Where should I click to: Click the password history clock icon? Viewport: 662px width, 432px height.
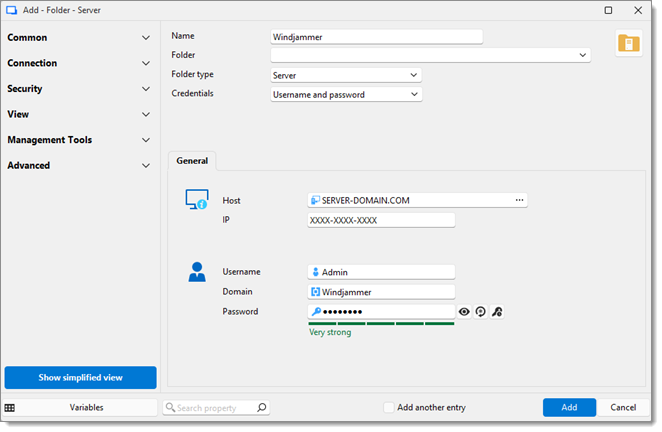(x=480, y=312)
